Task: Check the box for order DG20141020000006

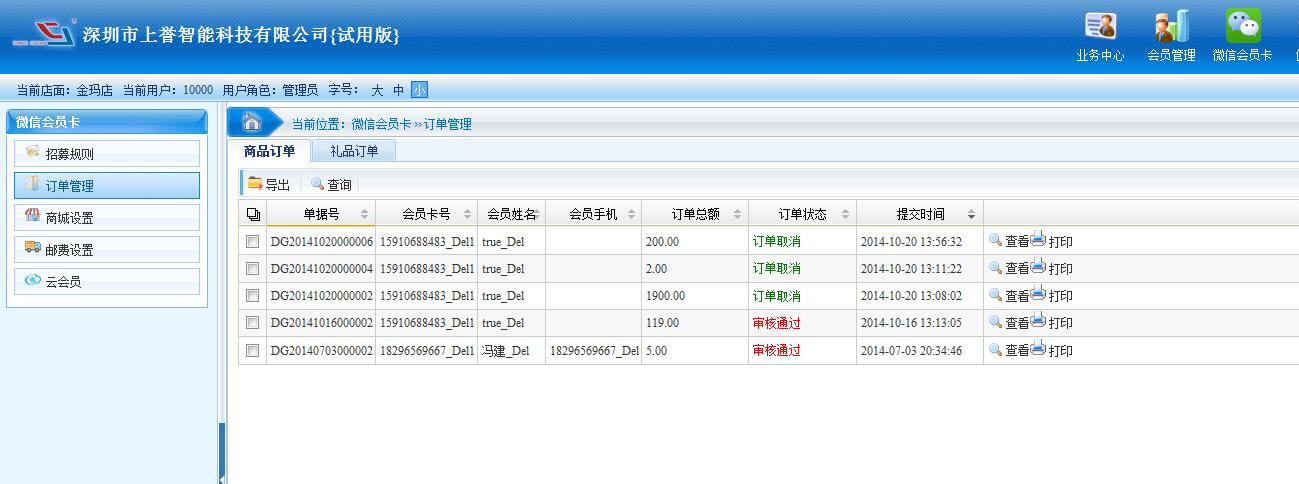Action: [x=252, y=241]
